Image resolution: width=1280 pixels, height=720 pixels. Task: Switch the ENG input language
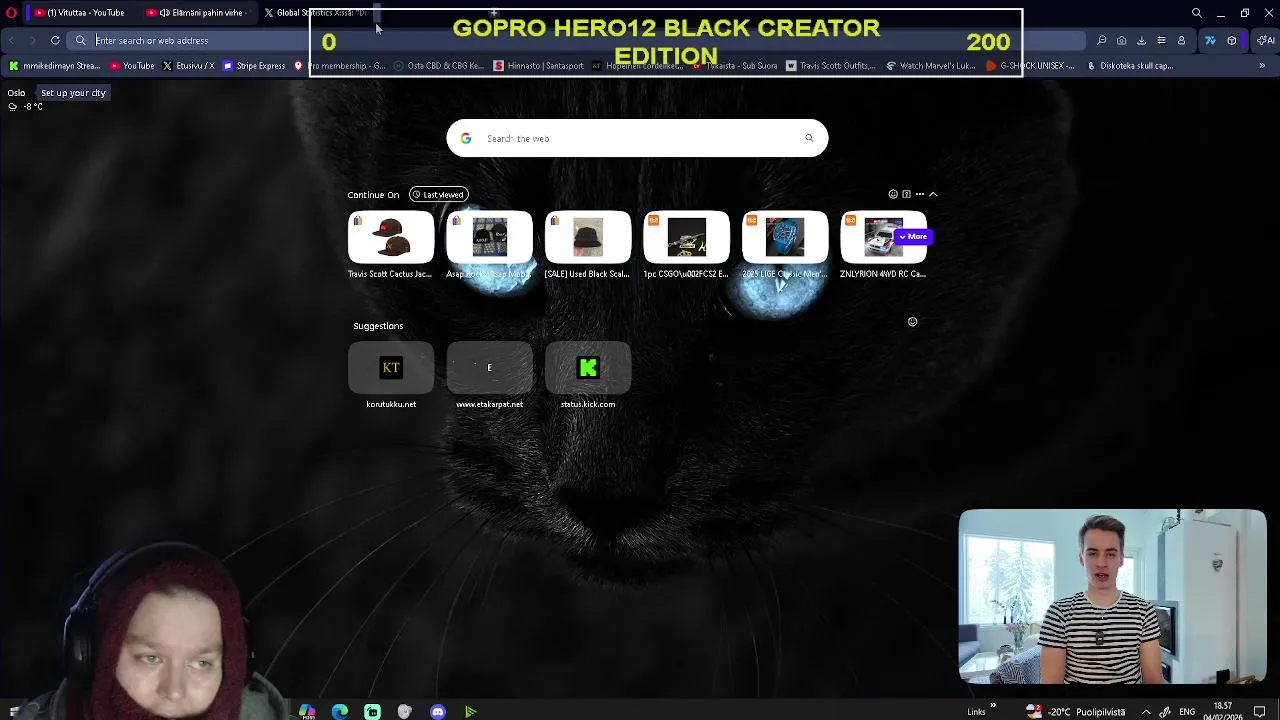(x=1187, y=712)
